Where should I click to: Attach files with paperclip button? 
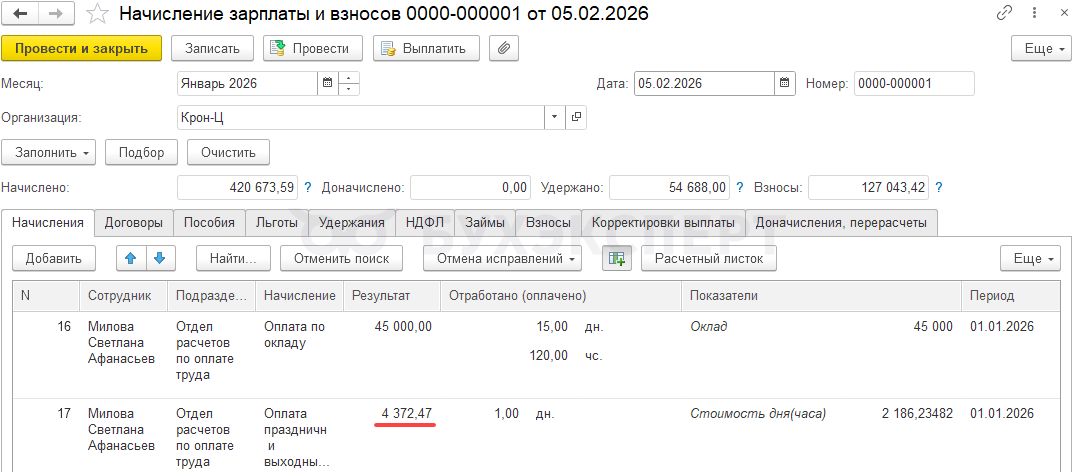click(x=503, y=49)
